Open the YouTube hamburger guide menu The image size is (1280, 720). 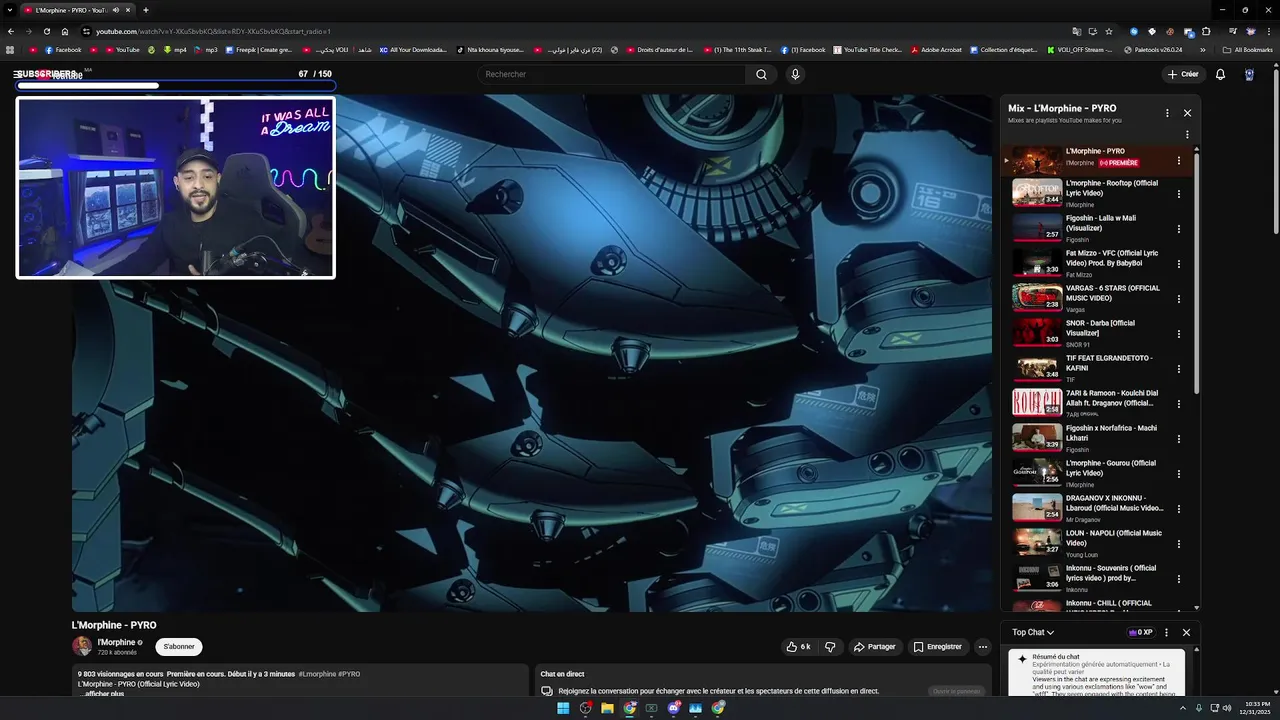18,74
